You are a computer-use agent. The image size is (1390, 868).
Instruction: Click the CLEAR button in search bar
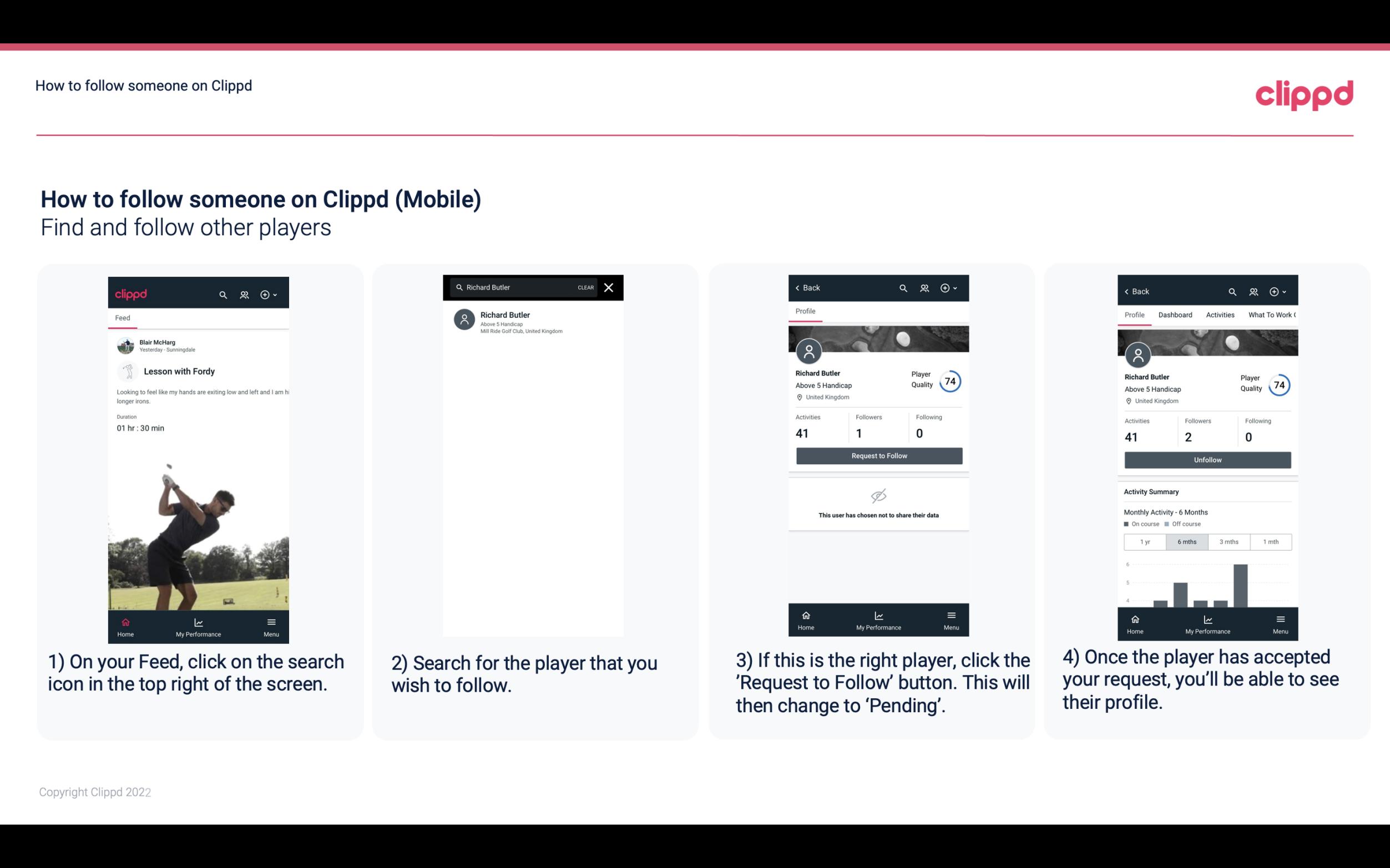pyautogui.click(x=584, y=288)
